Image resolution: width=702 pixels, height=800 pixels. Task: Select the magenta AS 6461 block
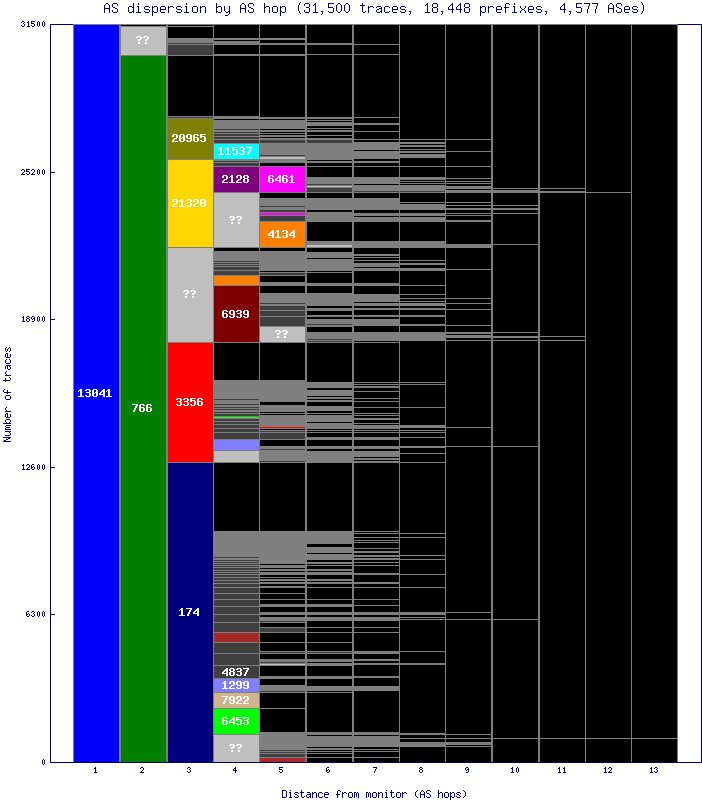click(x=282, y=179)
